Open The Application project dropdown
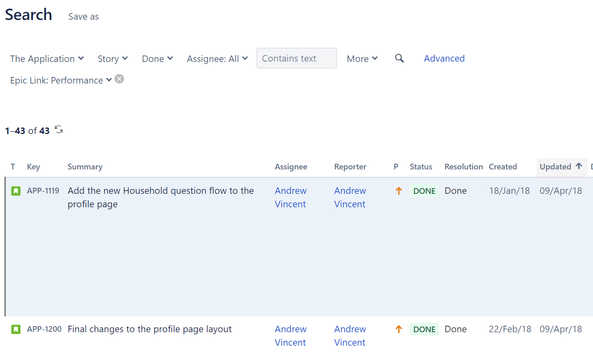Image resolution: width=593 pixels, height=360 pixels. tap(47, 59)
